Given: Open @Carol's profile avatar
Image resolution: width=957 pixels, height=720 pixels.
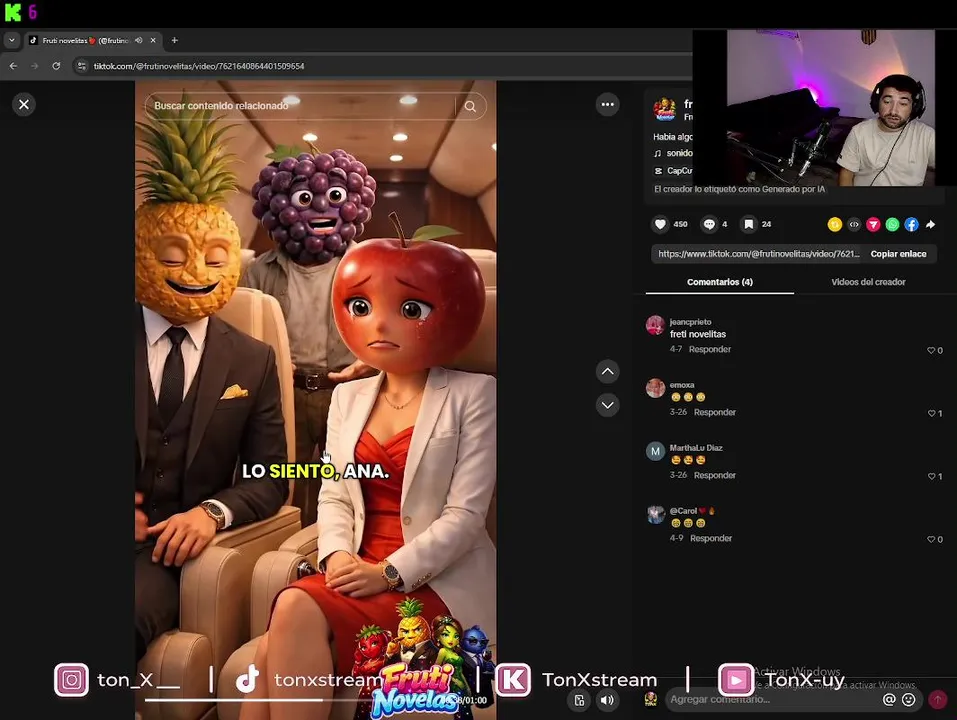Looking at the screenshot, I should [x=655, y=514].
